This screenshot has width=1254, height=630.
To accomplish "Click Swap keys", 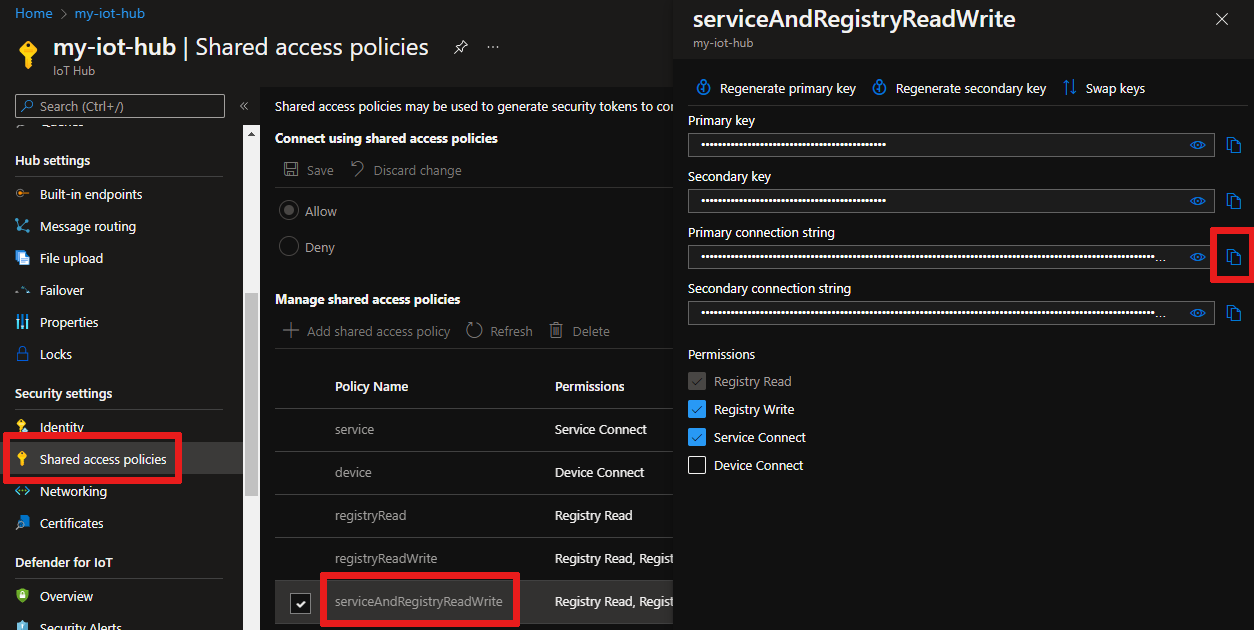I will click(x=1104, y=88).
